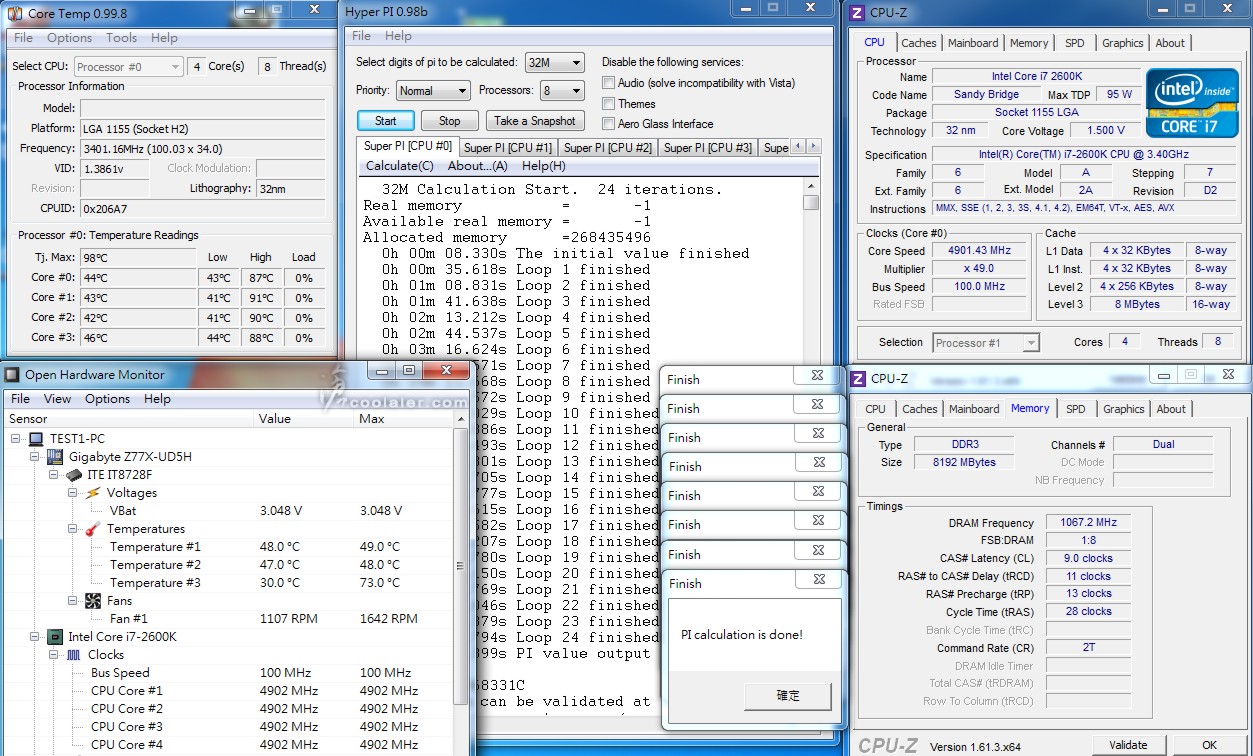Image resolution: width=1253 pixels, height=756 pixels.
Task: Click the Clocks waveform icon
Action: click(x=74, y=655)
